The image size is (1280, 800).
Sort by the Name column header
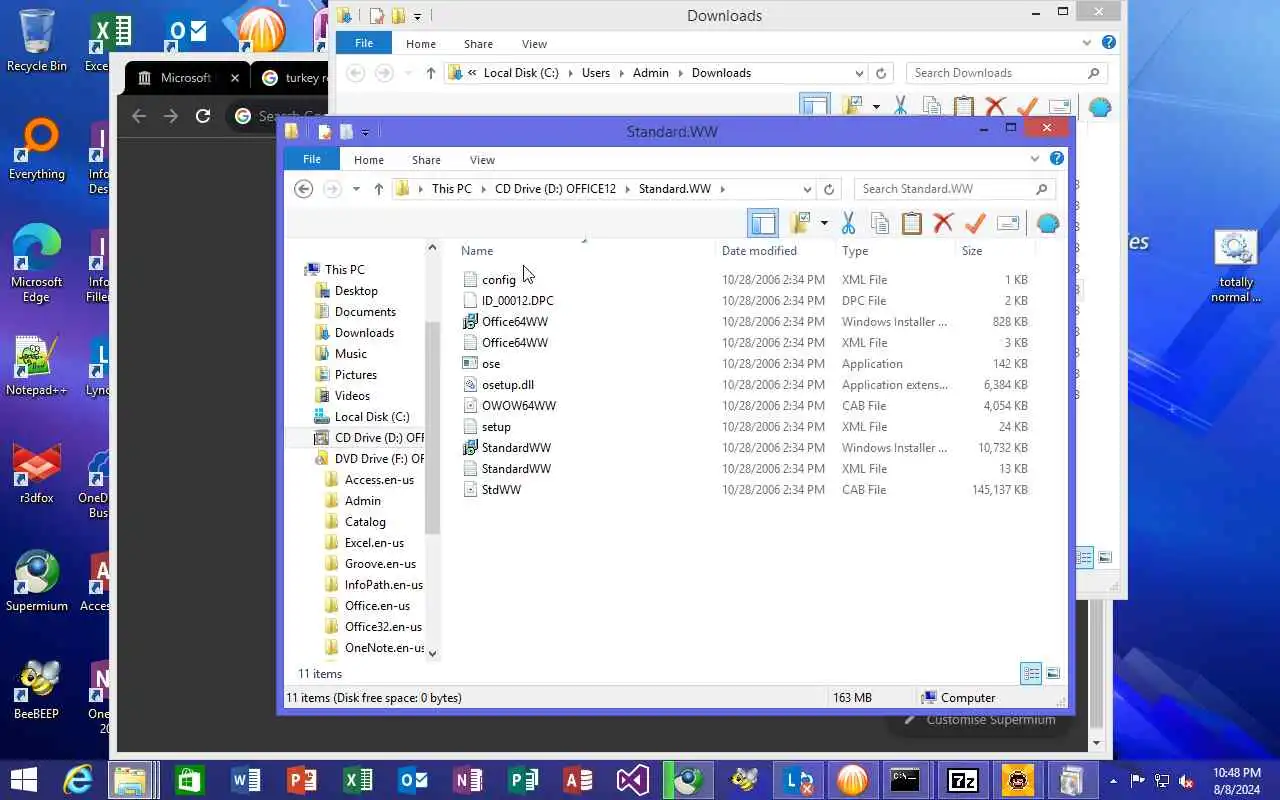tap(477, 251)
